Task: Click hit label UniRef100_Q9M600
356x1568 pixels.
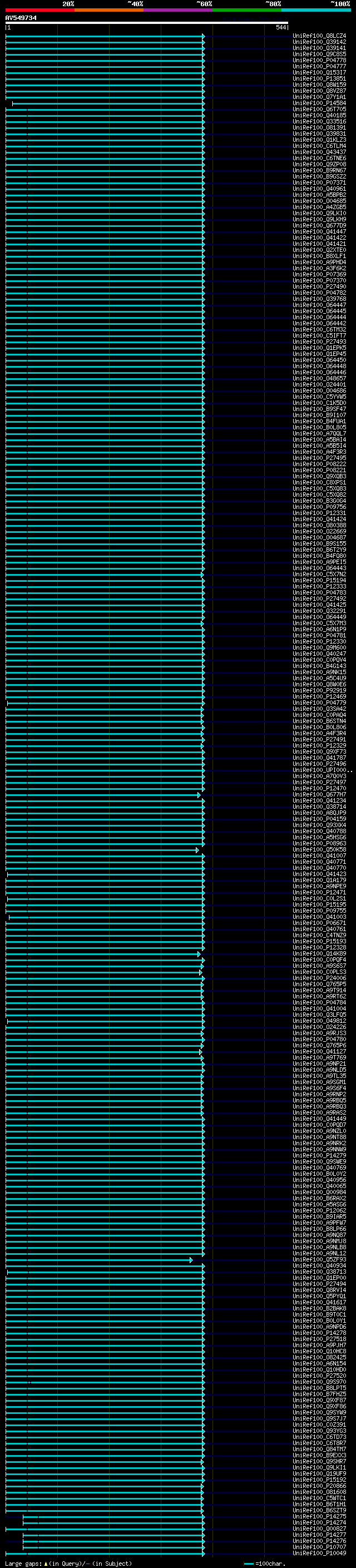Action: point(319,647)
